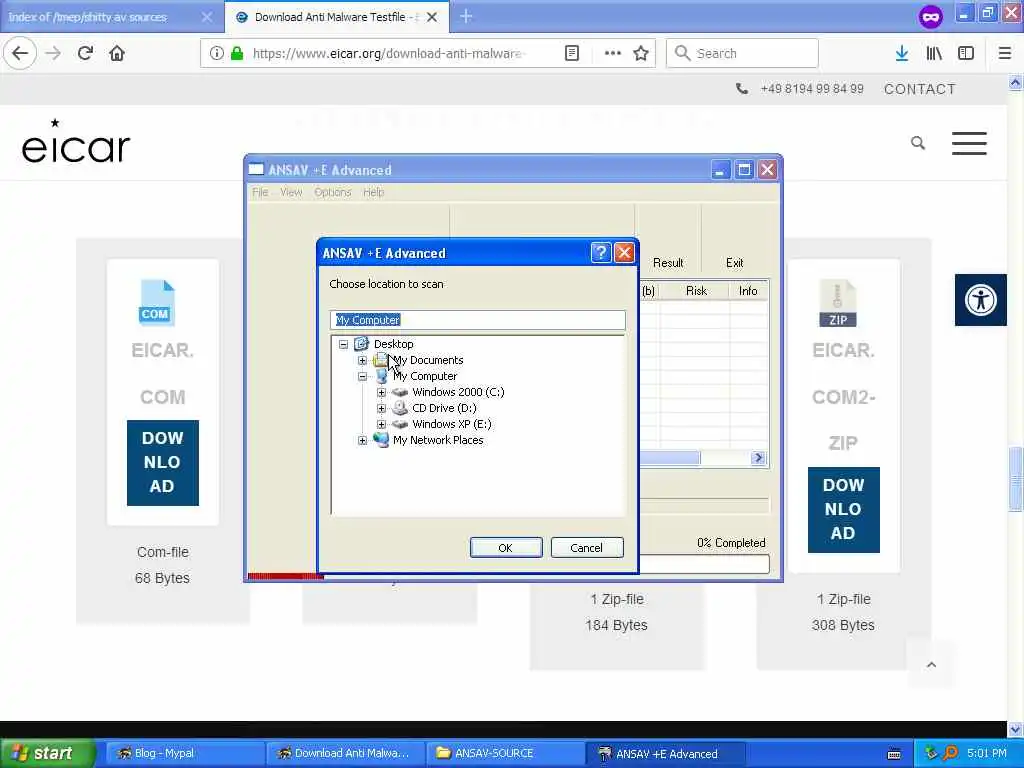Select Windows XP (E:) drive
This screenshot has height=768, width=1024.
pos(451,424)
